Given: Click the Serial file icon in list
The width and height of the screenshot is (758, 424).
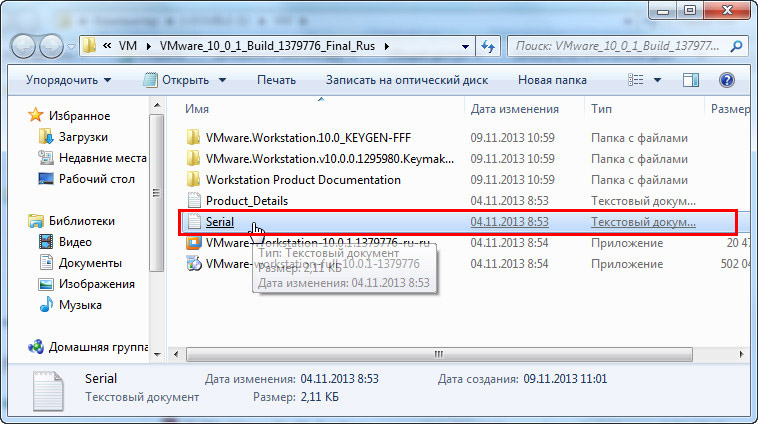Looking at the screenshot, I should (194, 221).
